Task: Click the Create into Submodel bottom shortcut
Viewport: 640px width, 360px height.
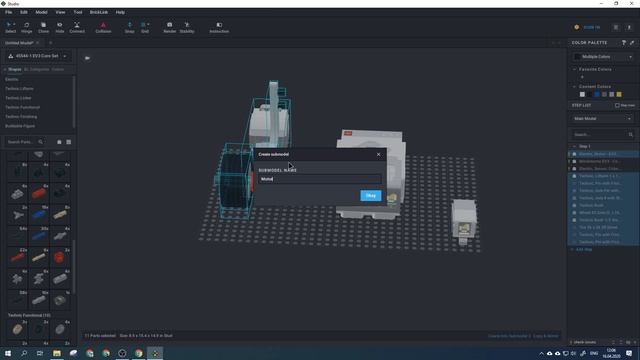Action: pyautogui.click(x=509, y=336)
